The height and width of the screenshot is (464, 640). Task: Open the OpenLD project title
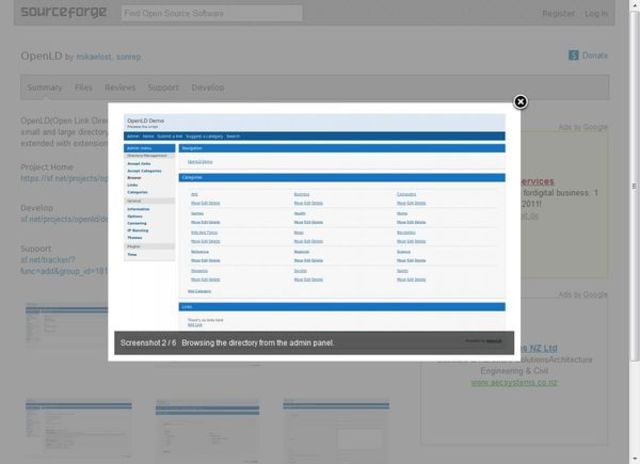41,56
